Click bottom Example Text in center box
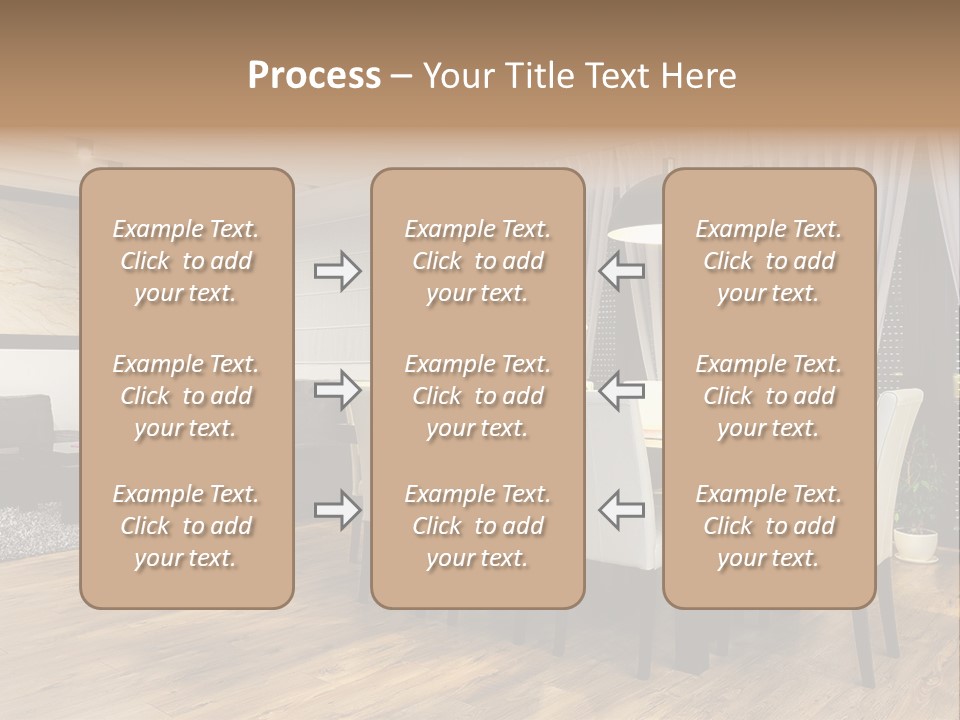This screenshot has width=960, height=720. (477, 526)
